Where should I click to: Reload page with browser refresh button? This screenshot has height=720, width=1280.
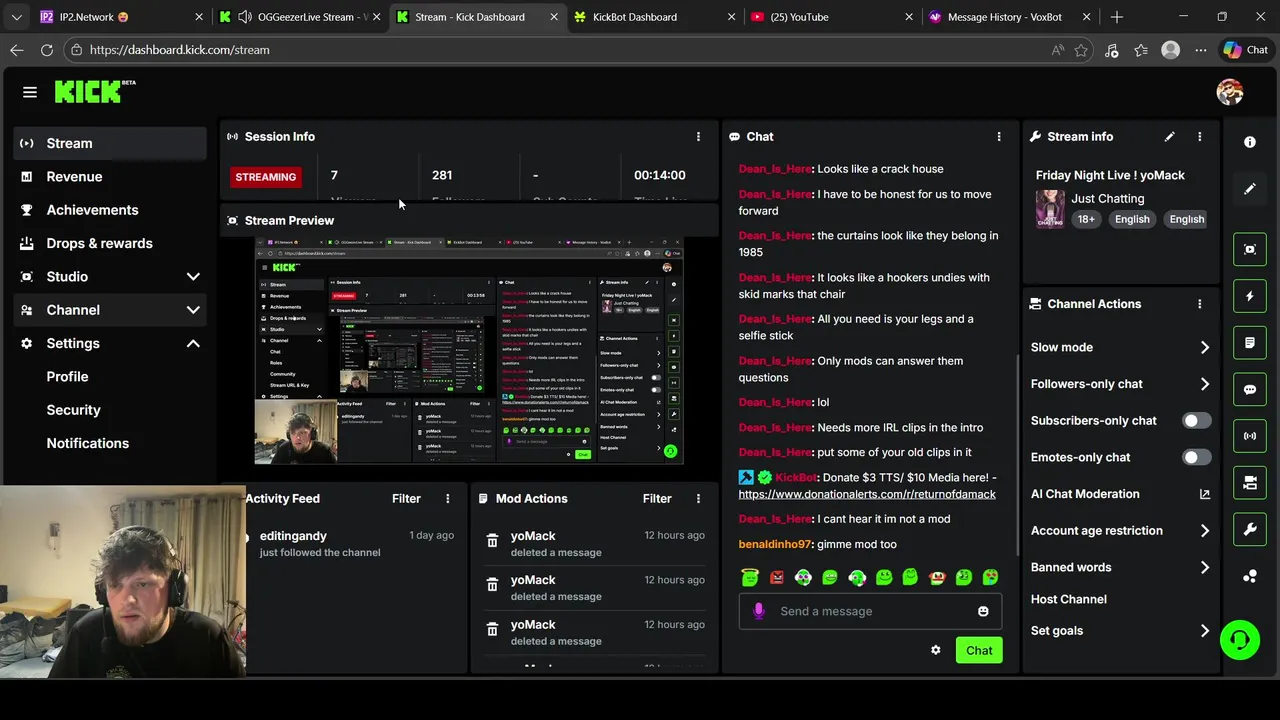(47, 50)
